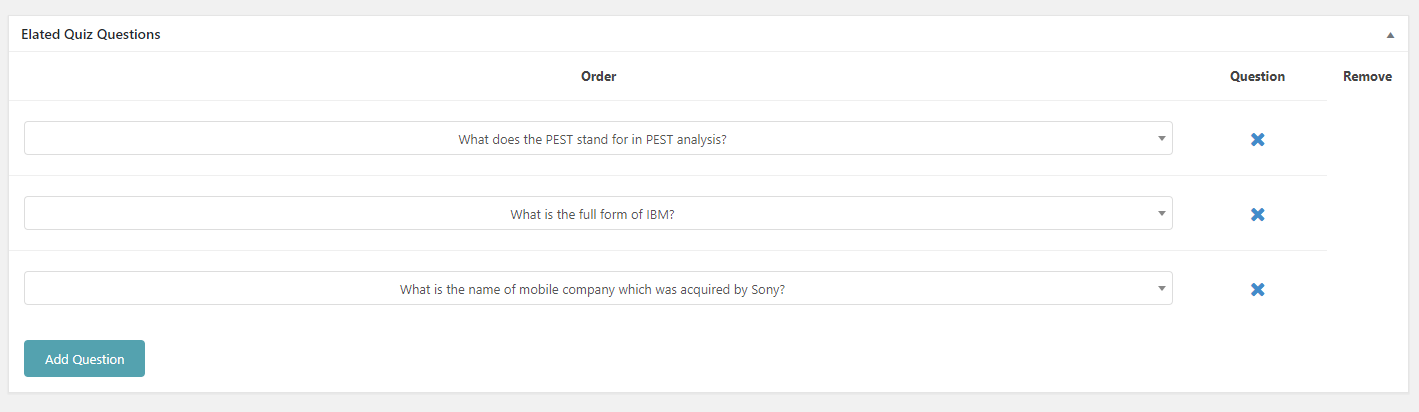Delete the IBM full form question
This screenshot has width=1419, height=412.
point(1257,214)
